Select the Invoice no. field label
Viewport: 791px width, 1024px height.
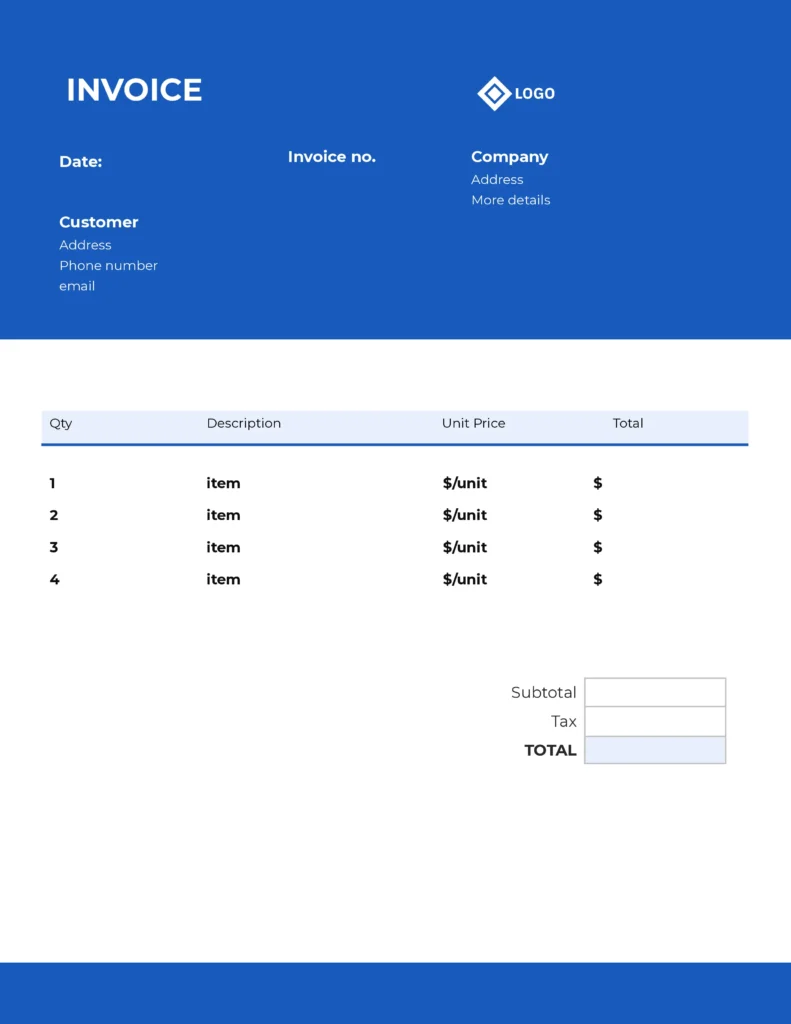[331, 157]
